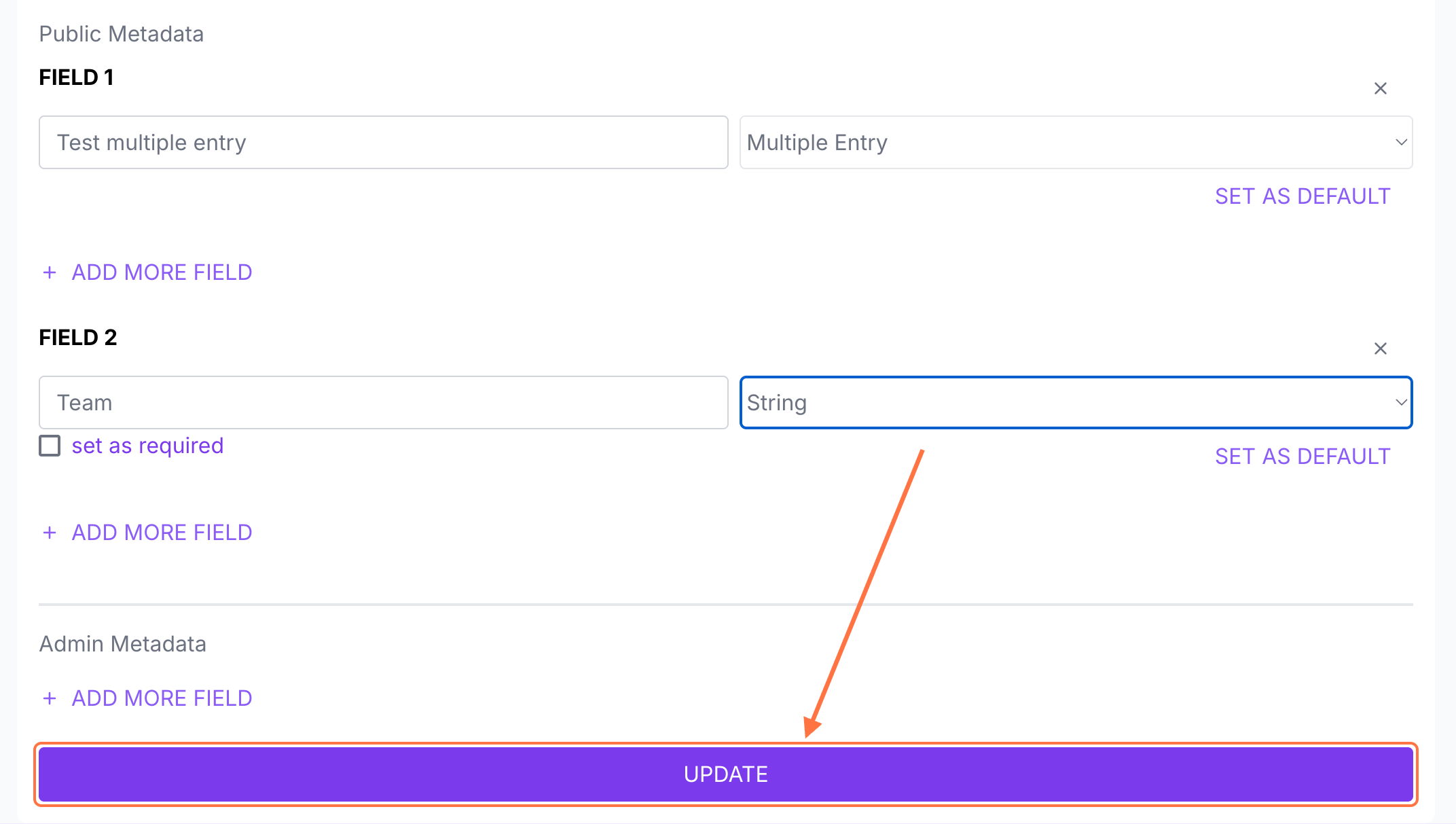
Task: Open the String type dropdown
Action: [x=1076, y=403]
